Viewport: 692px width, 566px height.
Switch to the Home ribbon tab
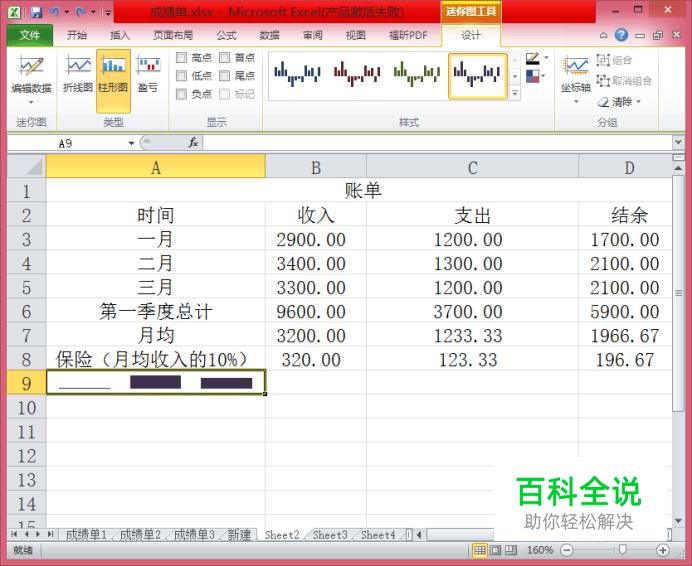(77, 35)
